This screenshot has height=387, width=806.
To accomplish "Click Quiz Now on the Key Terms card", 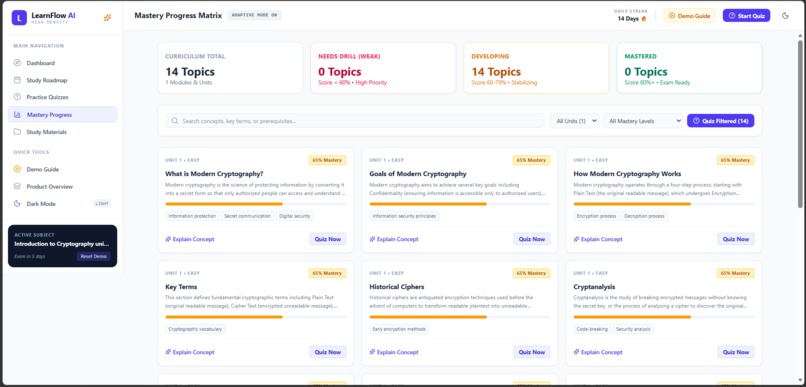I will 327,352.
